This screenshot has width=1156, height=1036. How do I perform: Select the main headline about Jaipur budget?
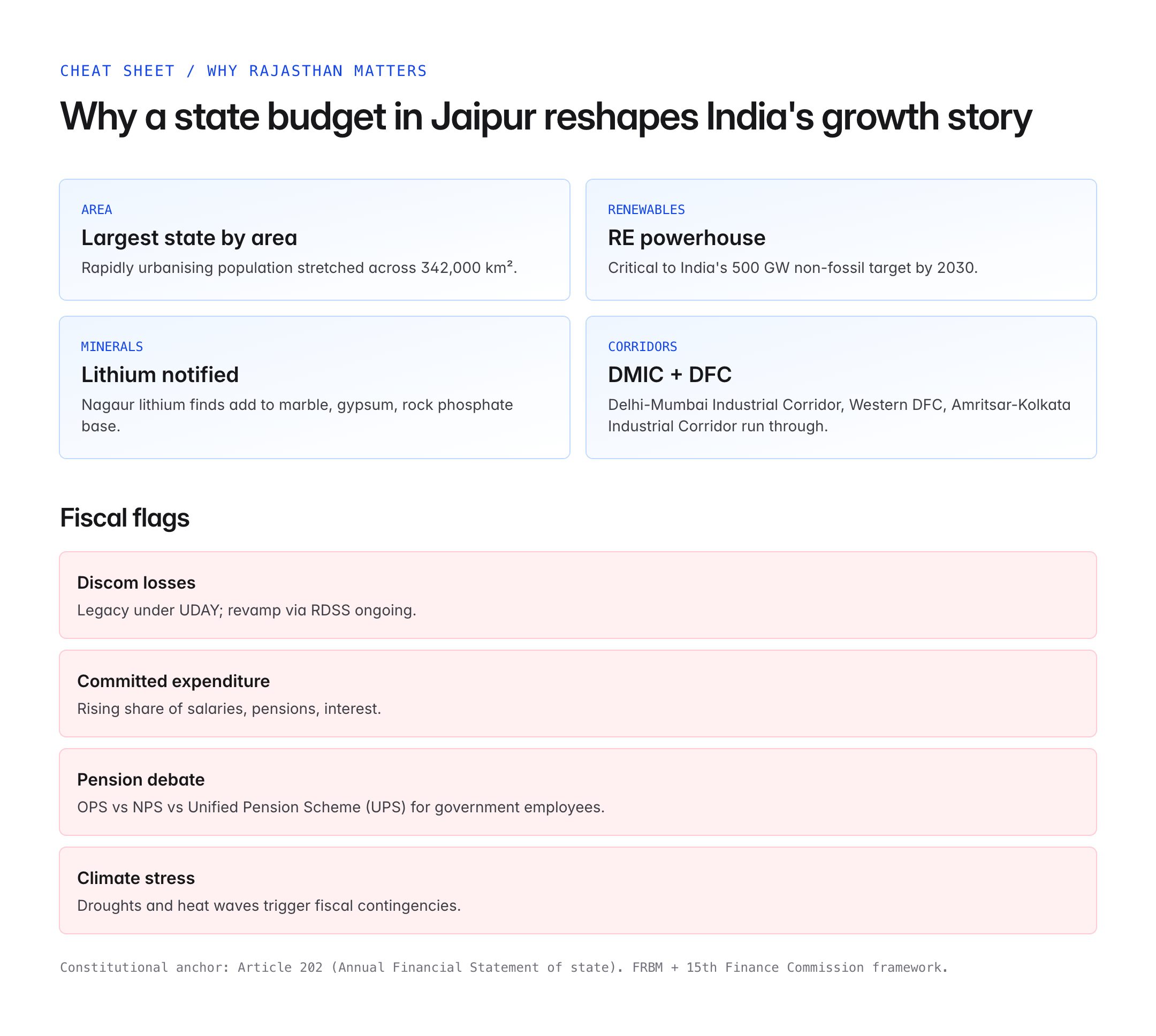[x=545, y=117]
